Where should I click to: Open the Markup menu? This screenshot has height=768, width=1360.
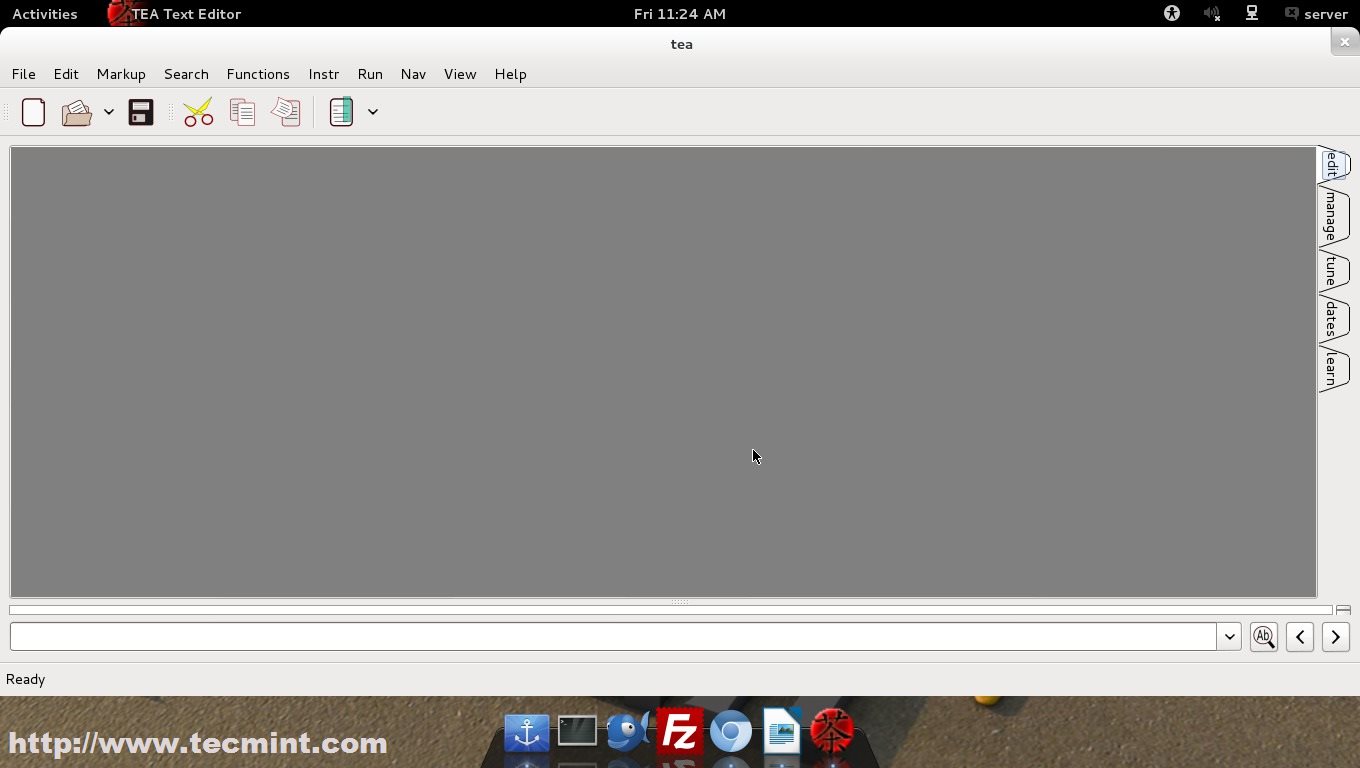pyautogui.click(x=120, y=74)
